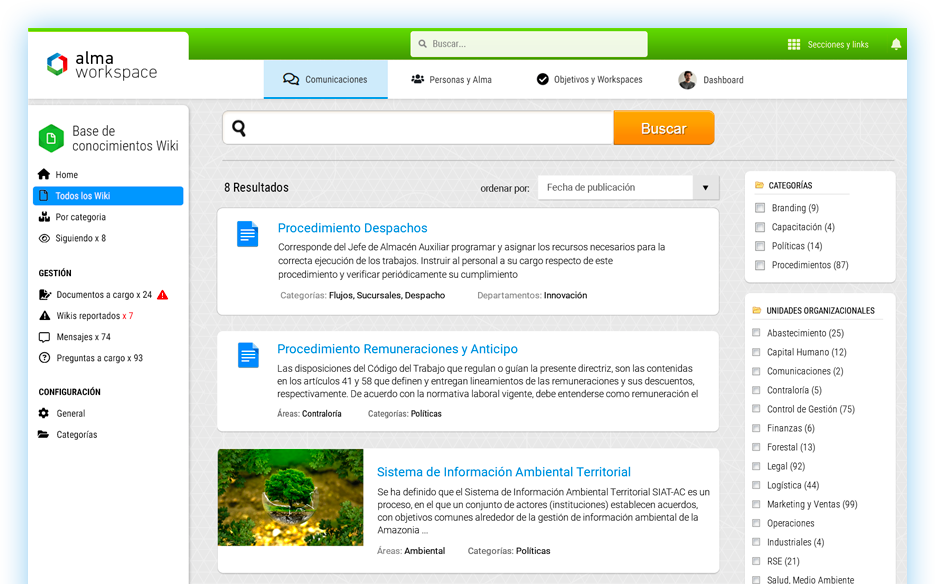
Task: Open Sistema de Información Ambiental Territorial article
Action: [x=504, y=472]
